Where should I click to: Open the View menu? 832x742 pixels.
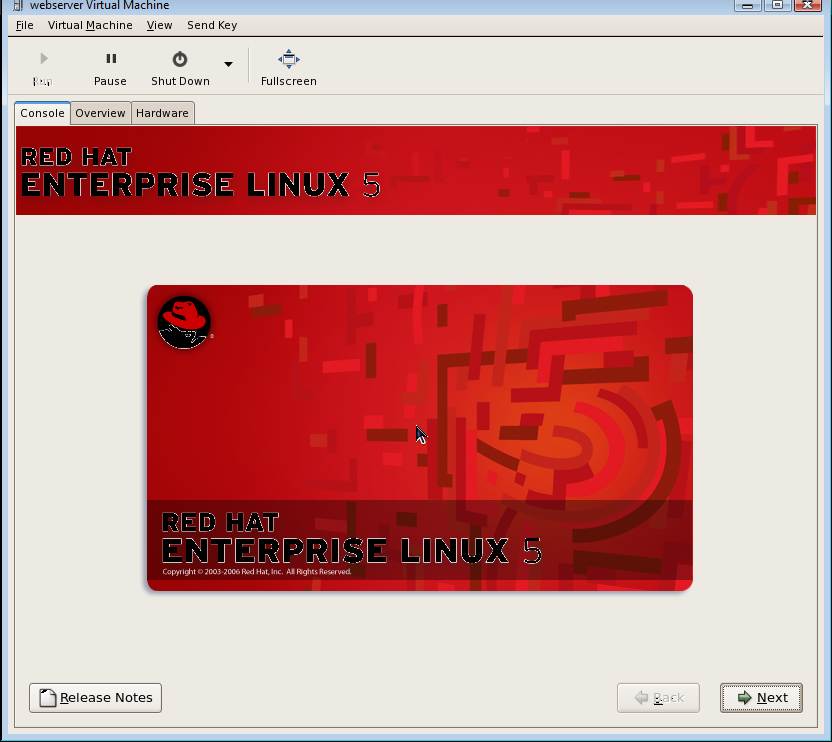tap(159, 25)
